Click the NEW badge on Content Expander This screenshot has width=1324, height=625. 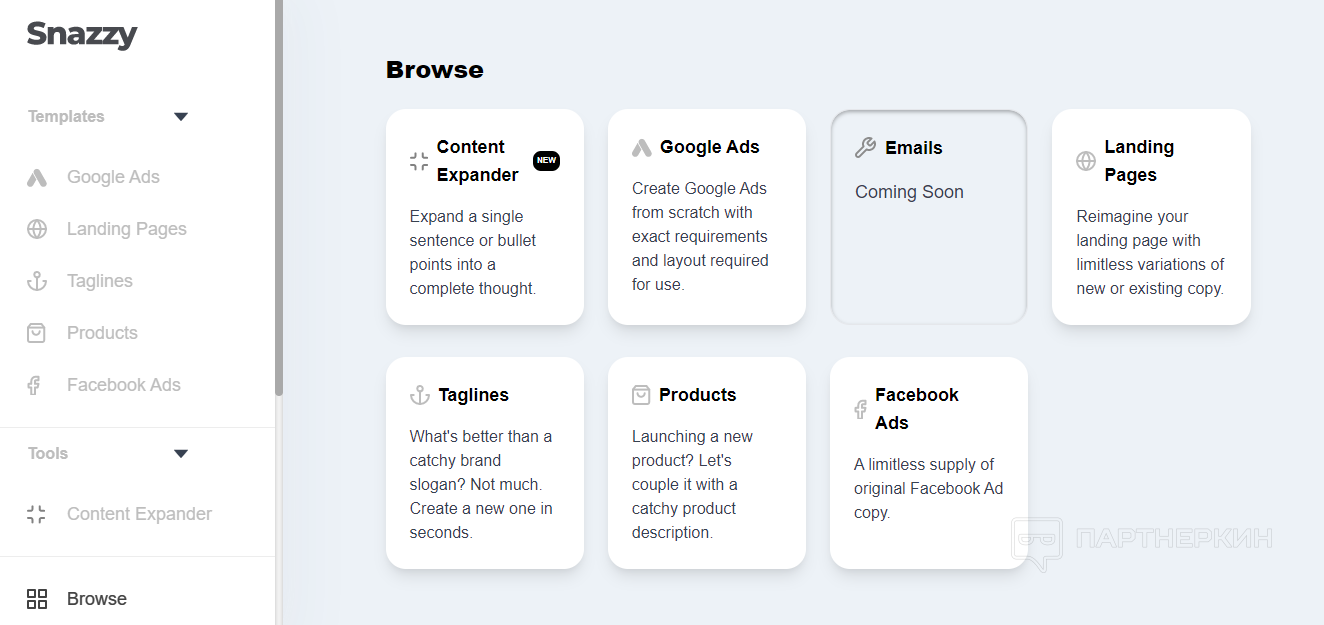click(x=546, y=161)
